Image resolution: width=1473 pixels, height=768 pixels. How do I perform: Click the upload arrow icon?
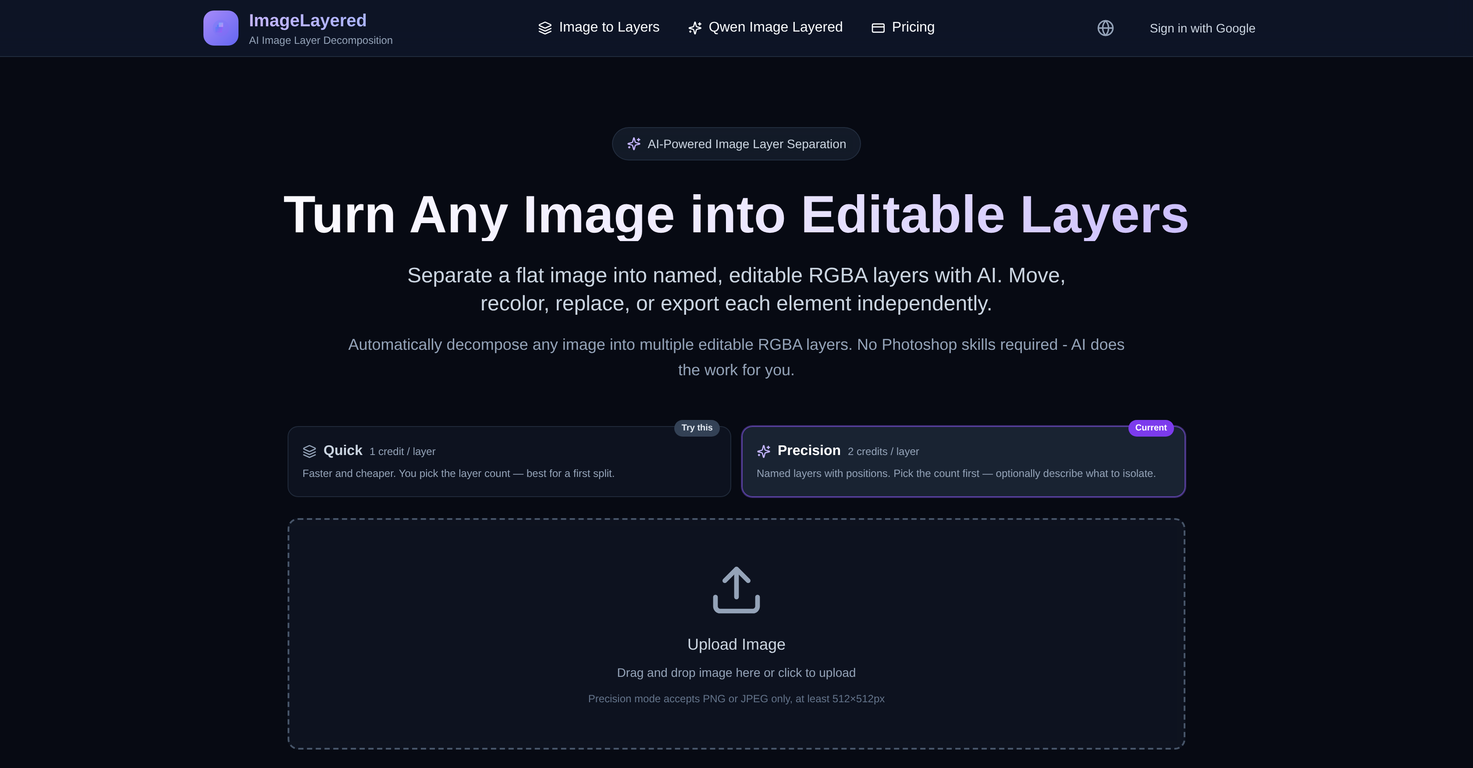[736, 590]
